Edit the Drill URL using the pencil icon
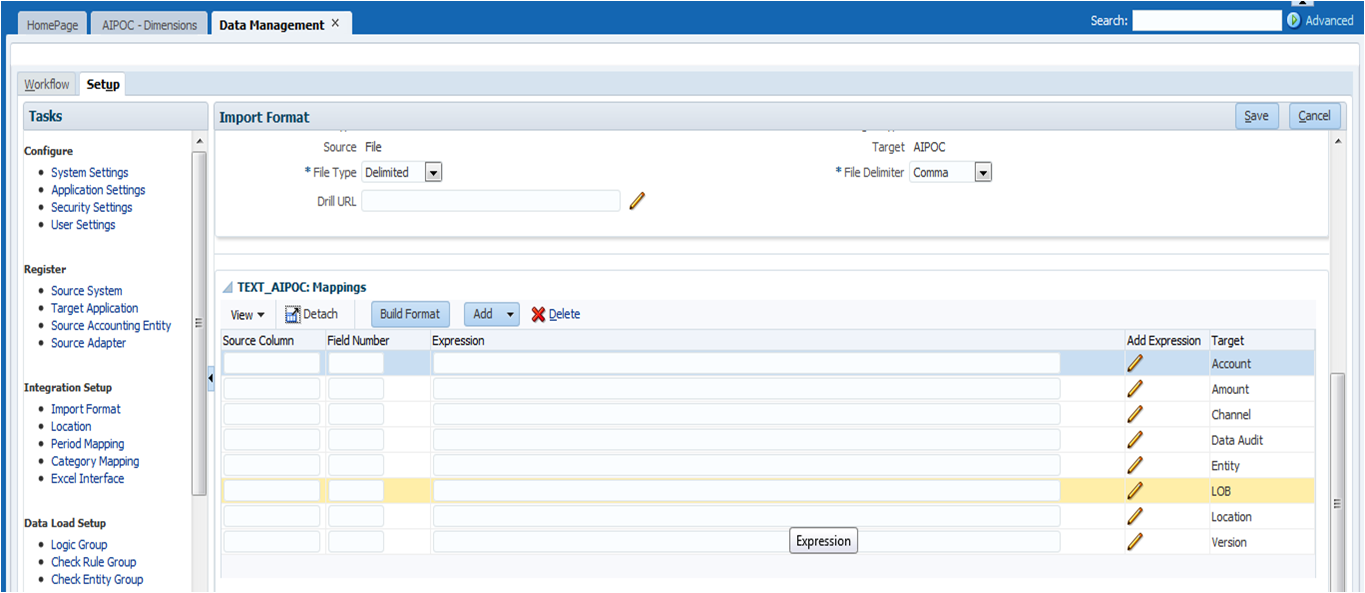1365x593 pixels. [637, 200]
